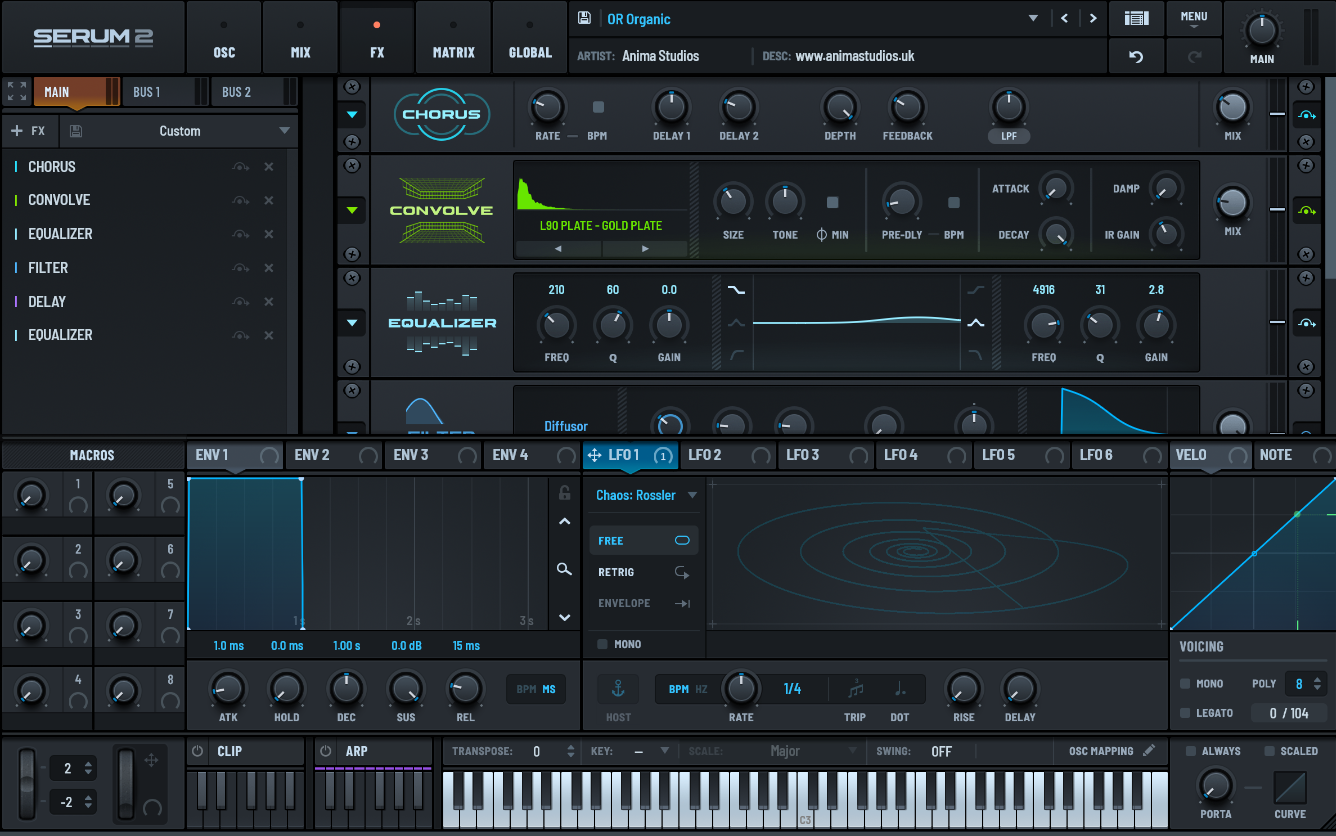Collapse the Chorus module arrow
The image size is (1336, 836).
point(352,114)
